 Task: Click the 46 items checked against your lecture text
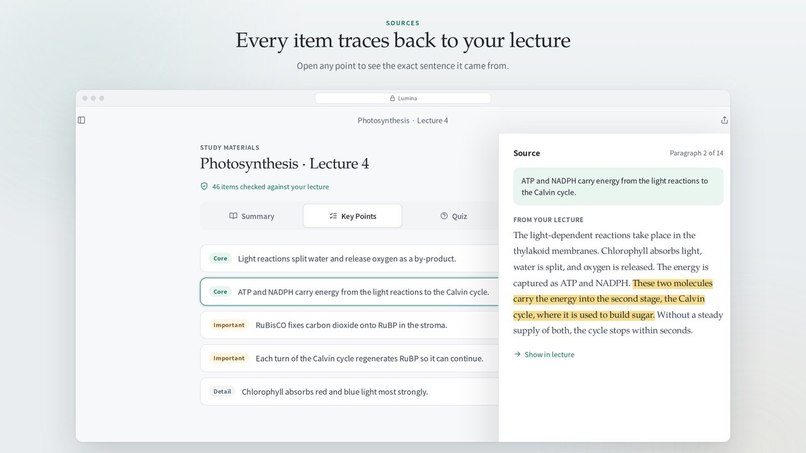pos(270,187)
